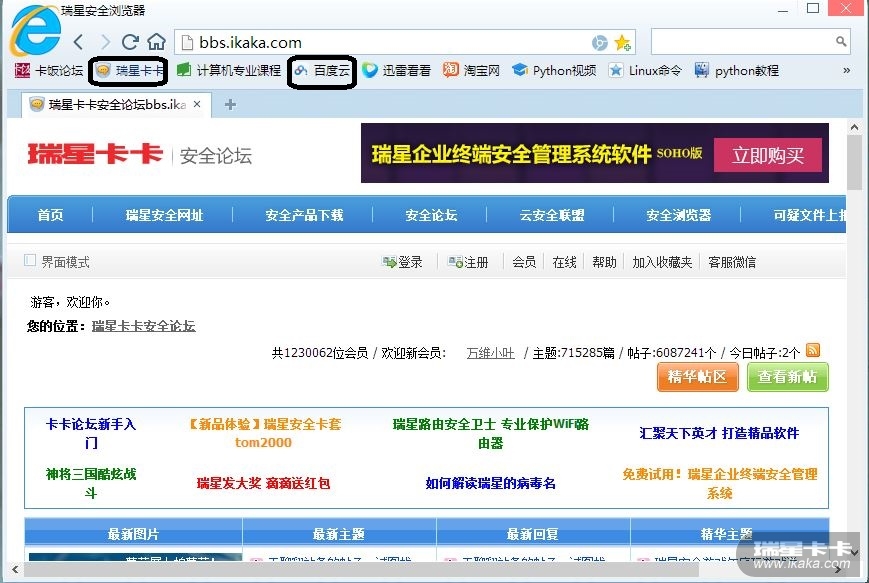Click the 客服微信 link
Image resolution: width=869 pixels, height=583 pixels.
[x=732, y=262]
